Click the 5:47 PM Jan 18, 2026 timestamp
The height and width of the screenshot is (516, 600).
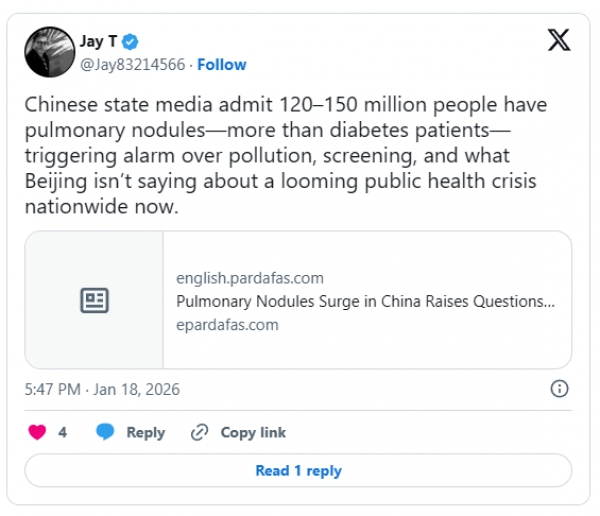tap(103, 389)
